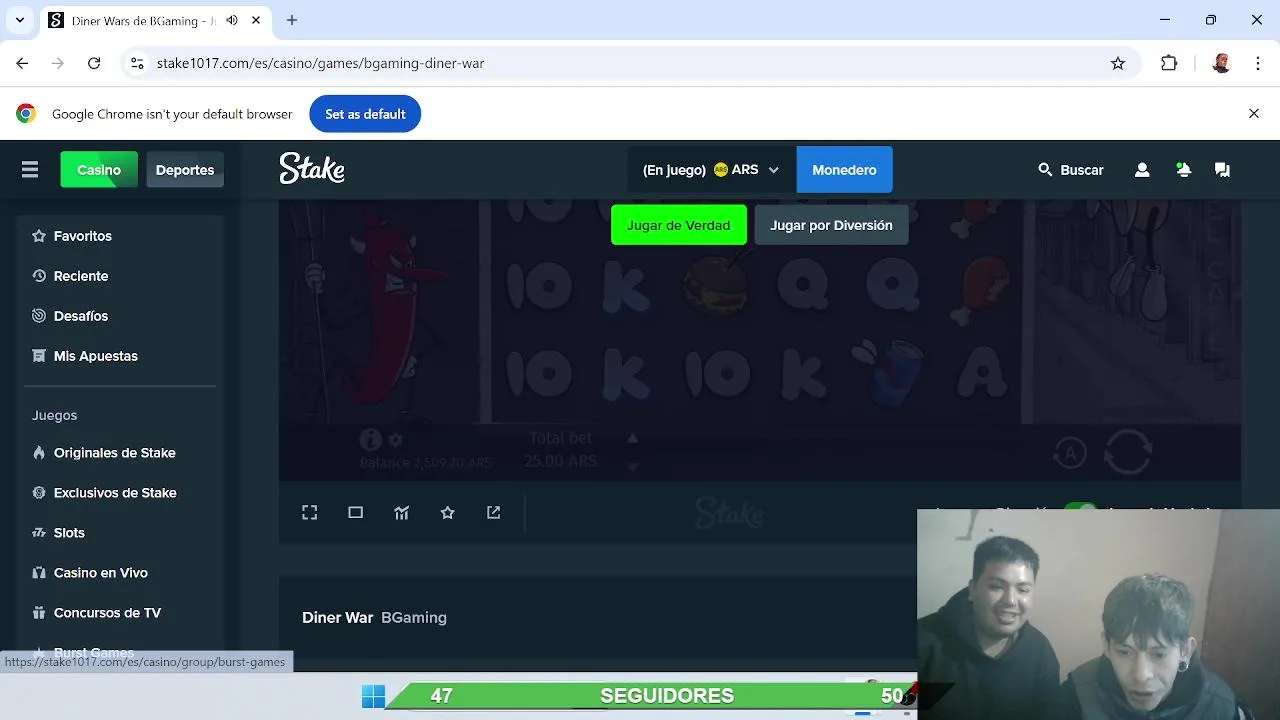Open game in pop-out window
1280x720 pixels.
click(x=493, y=512)
